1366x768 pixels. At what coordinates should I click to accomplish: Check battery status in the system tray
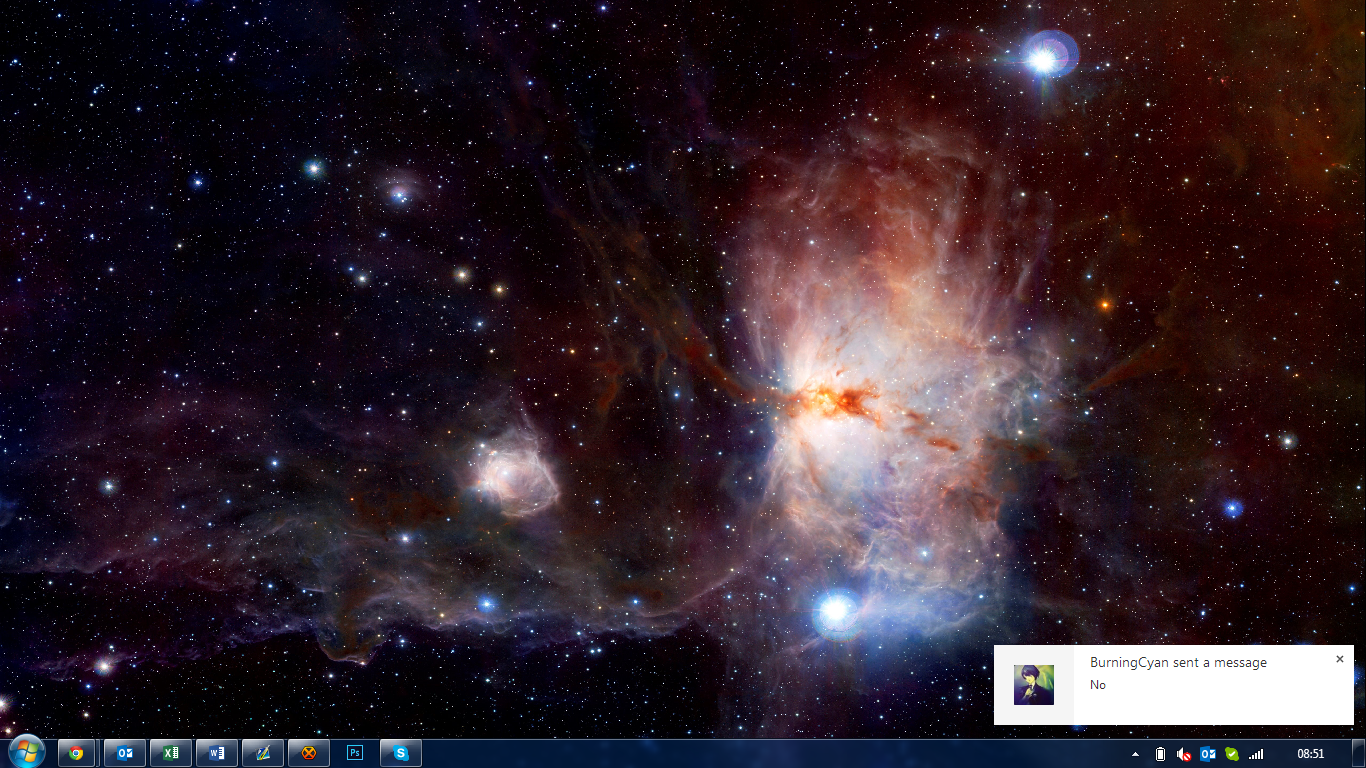click(x=1160, y=754)
